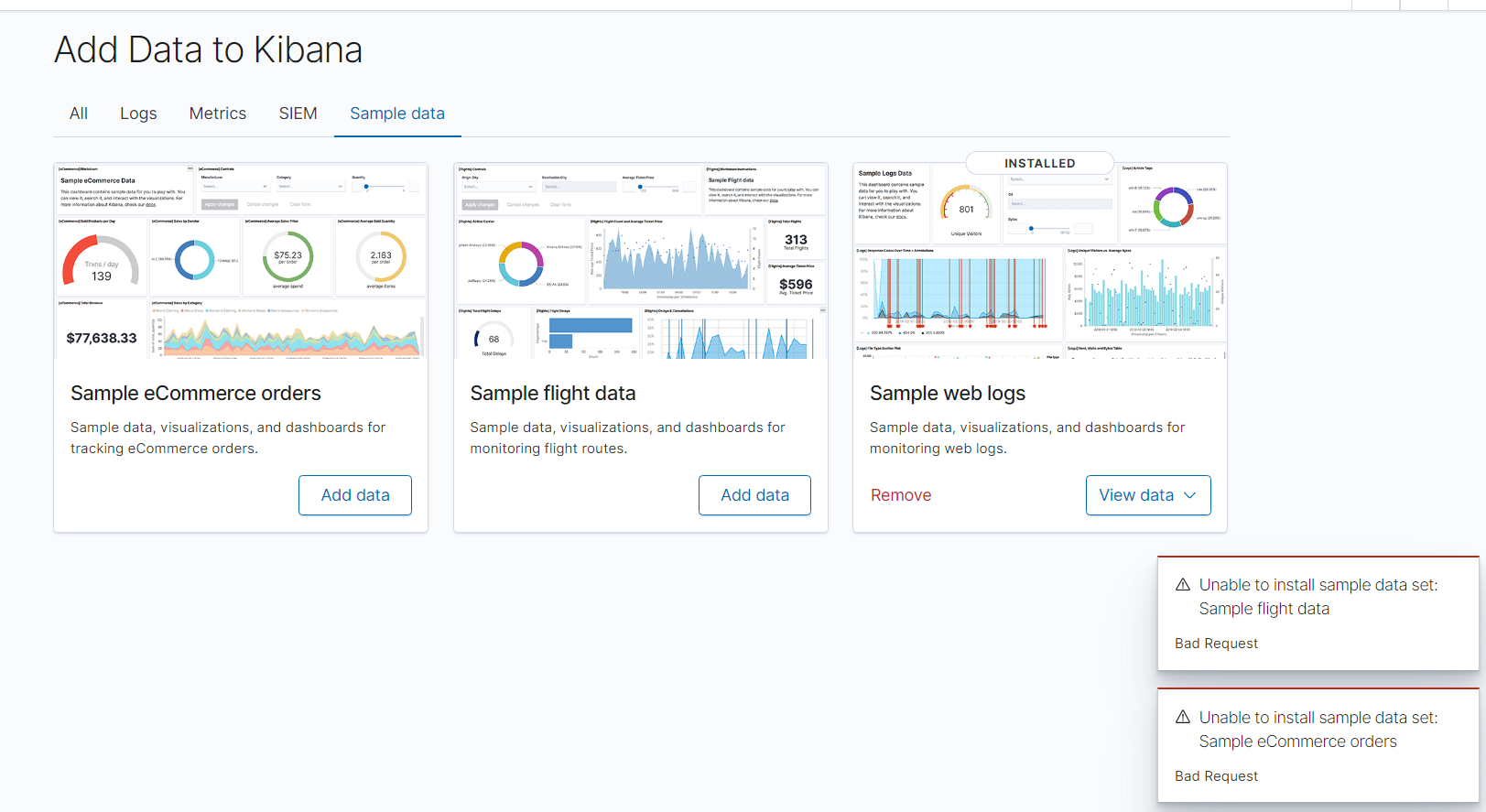The height and width of the screenshot is (812, 1486).
Task: Remove the Sample web logs data set
Action: (x=901, y=495)
